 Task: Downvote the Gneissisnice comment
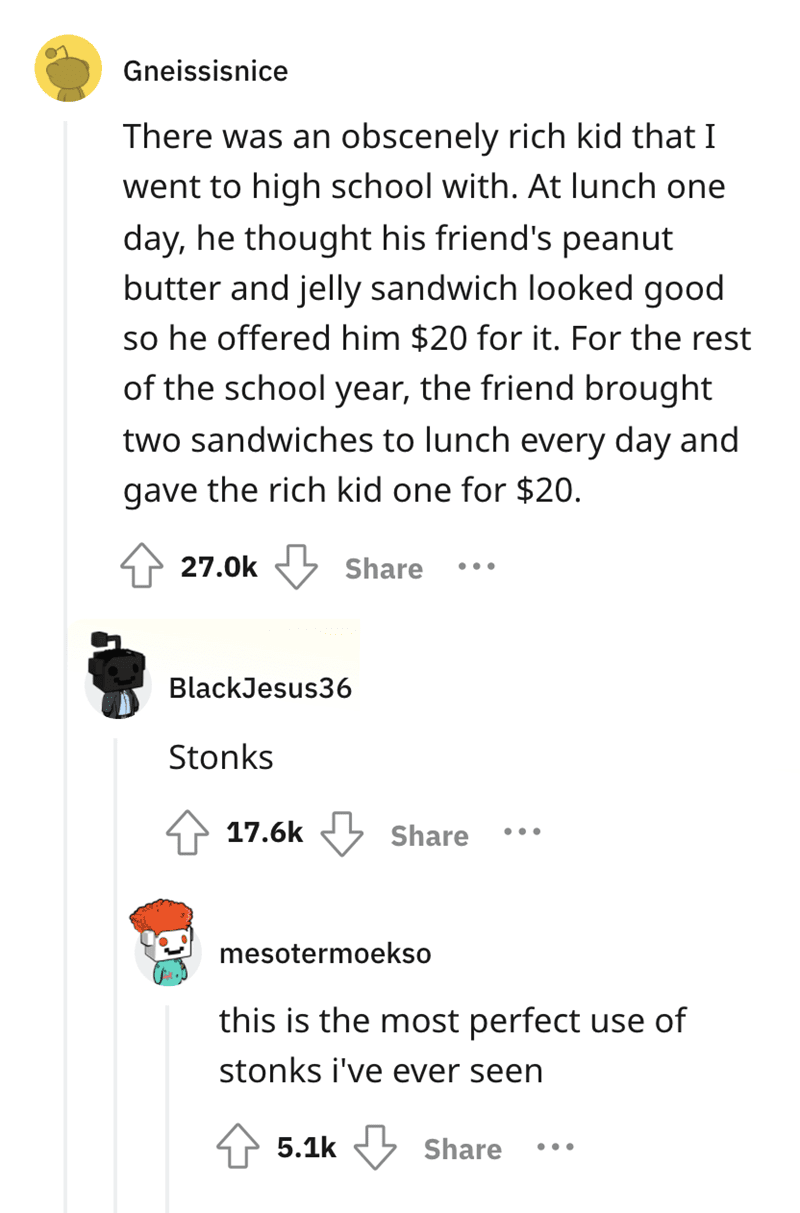pos(295,568)
